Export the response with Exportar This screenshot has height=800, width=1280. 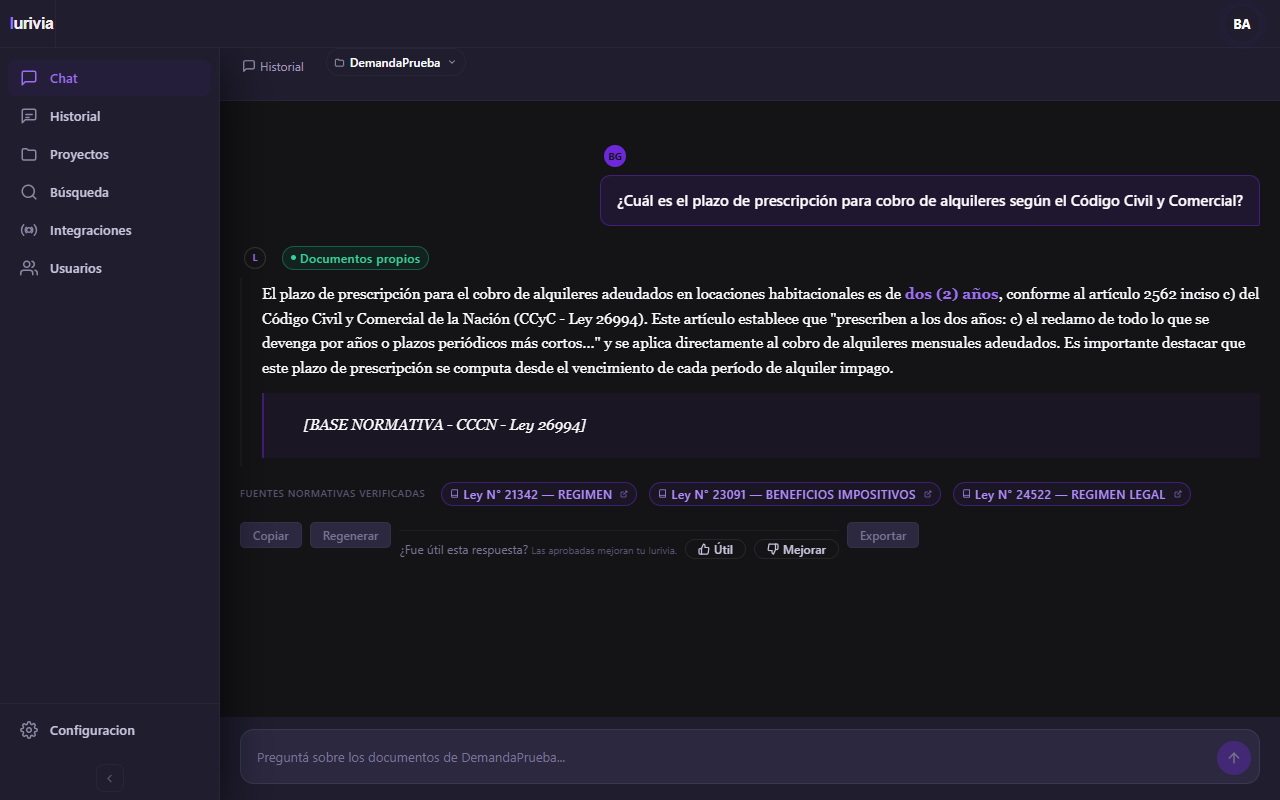click(x=883, y=535)
